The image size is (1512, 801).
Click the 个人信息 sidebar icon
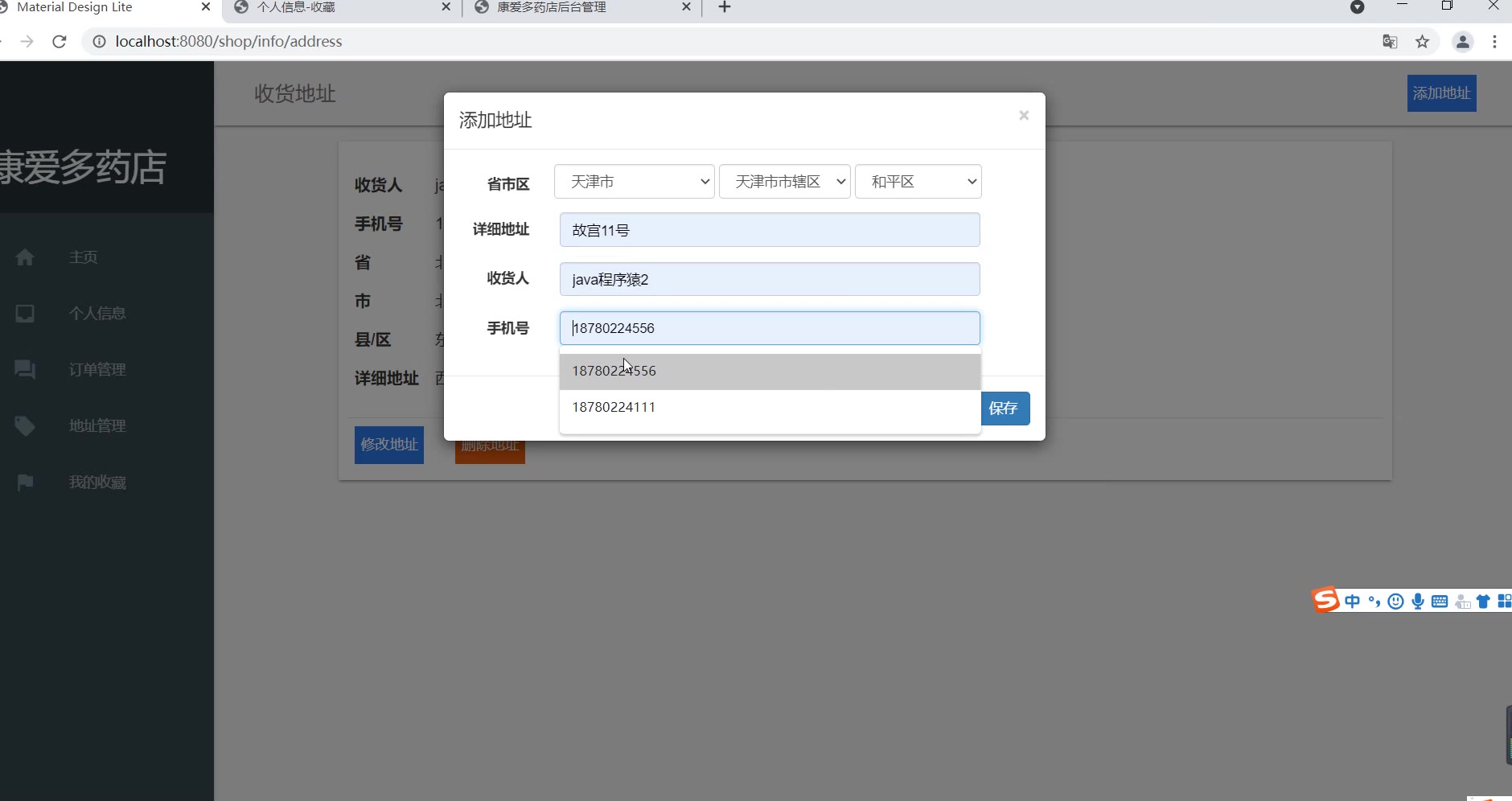[25, 313]
